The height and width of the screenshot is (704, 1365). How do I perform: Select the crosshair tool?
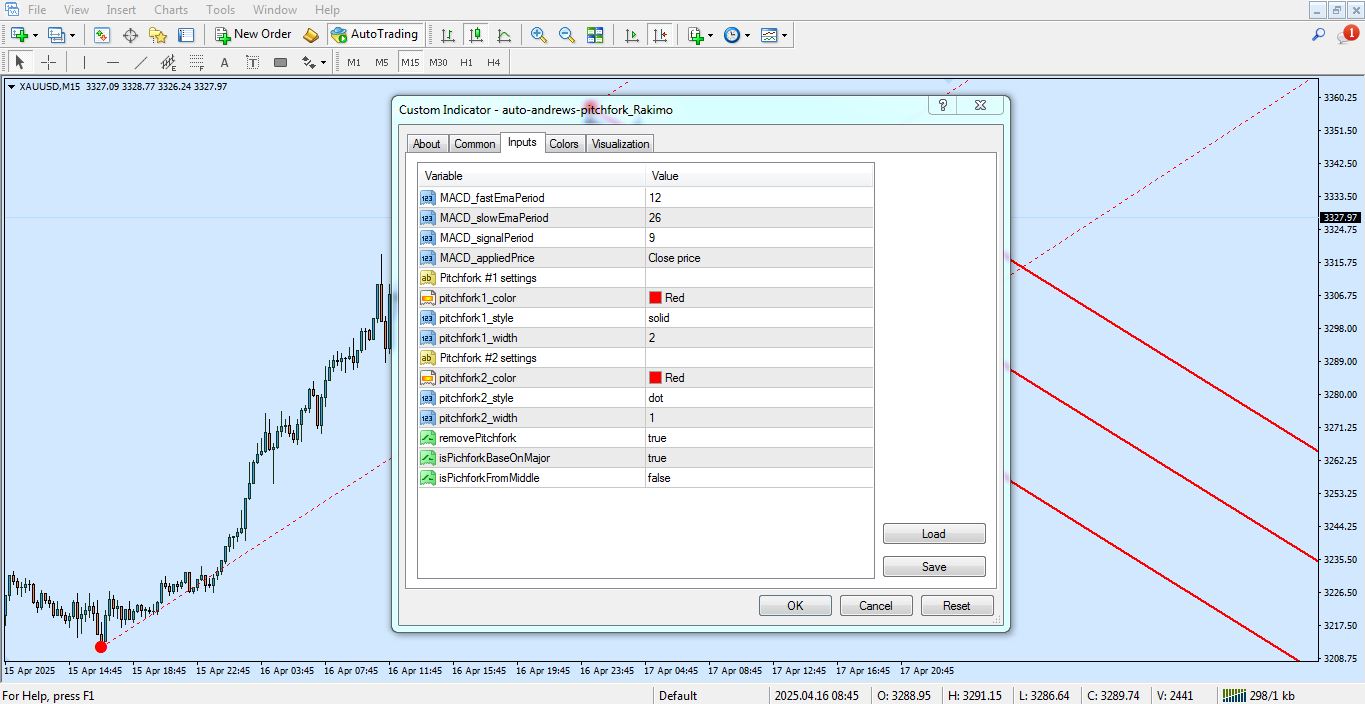tap(48, 62)
